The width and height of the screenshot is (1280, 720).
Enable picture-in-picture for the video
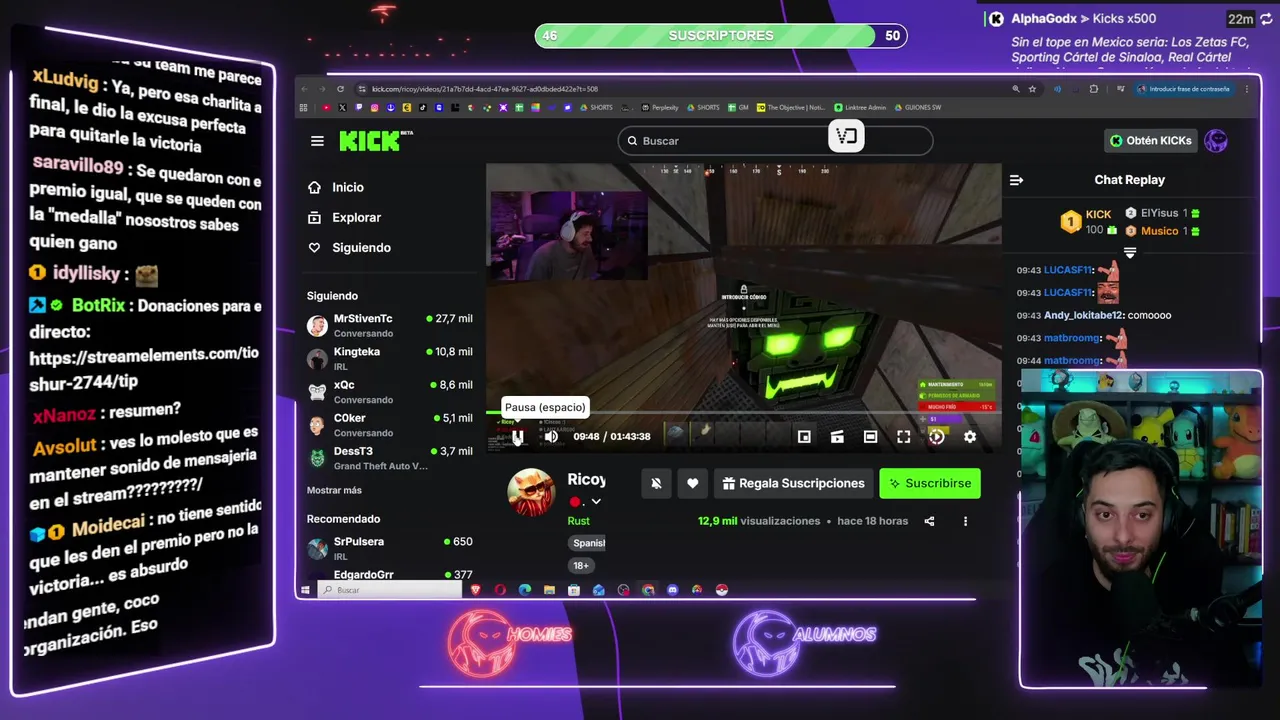tap(804, 437)
